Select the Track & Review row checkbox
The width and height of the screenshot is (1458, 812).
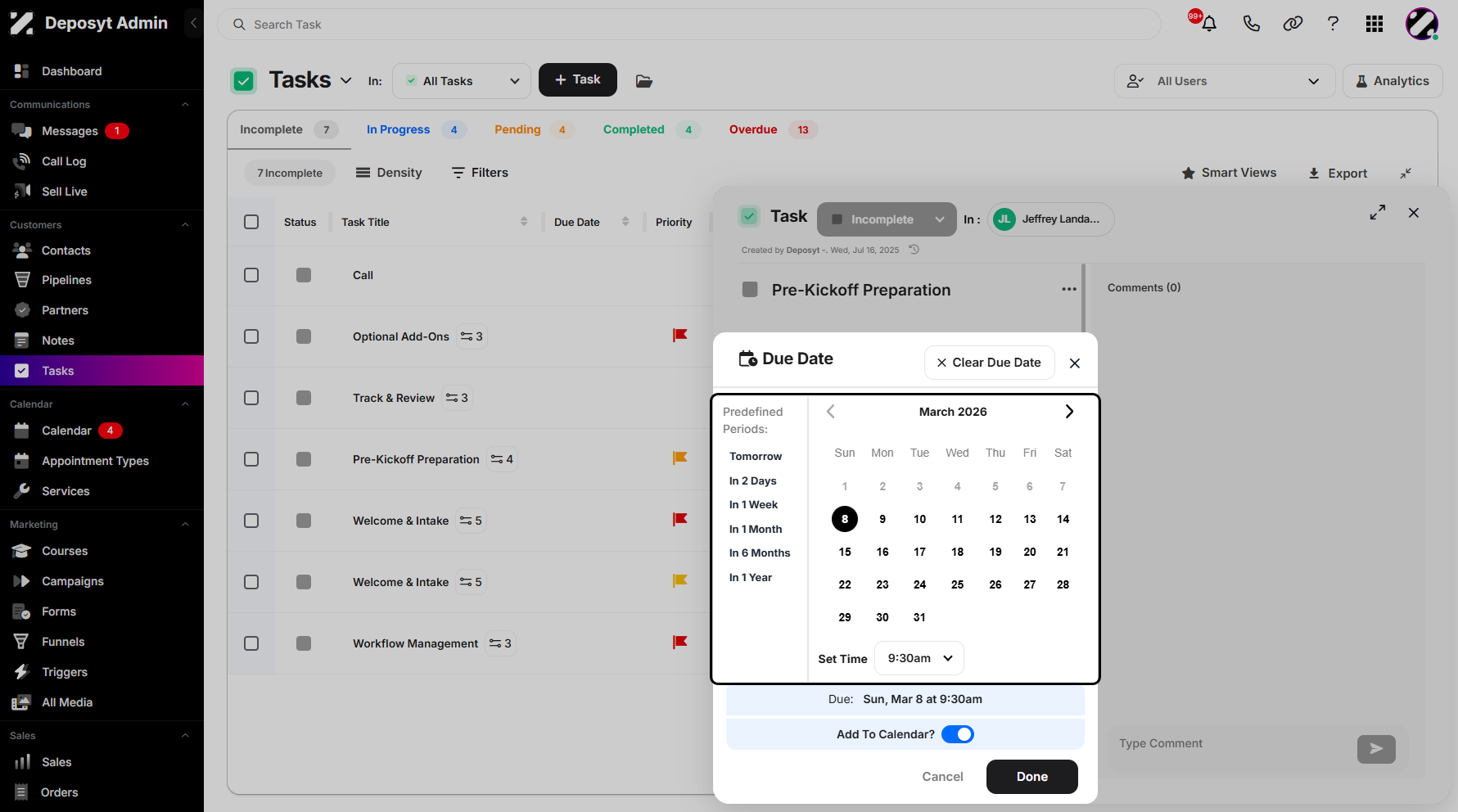(x=251, y=398)
